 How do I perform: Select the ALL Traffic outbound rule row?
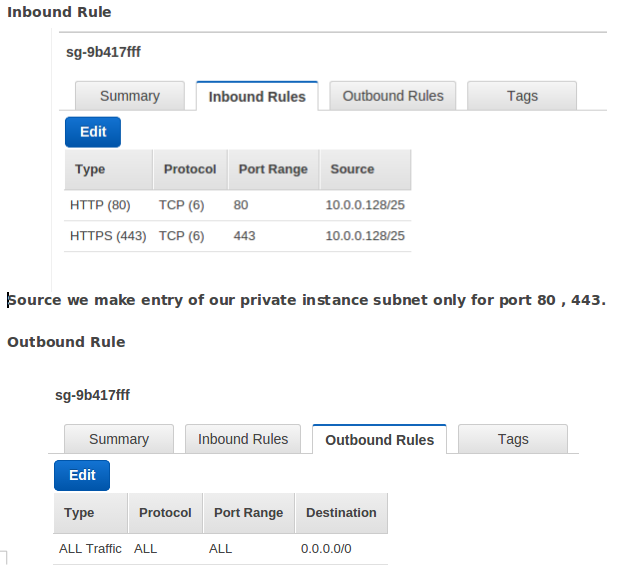pos(220,549)
